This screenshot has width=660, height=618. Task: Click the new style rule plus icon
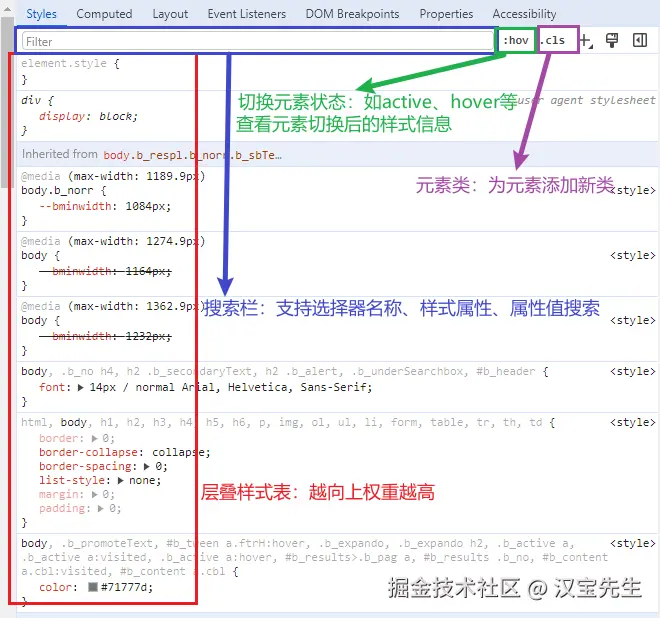[586, 41]
